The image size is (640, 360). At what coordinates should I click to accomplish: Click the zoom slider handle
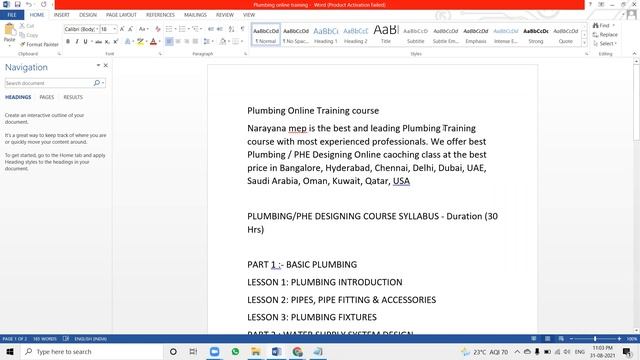pyautogui.click(x=595, y=339)
